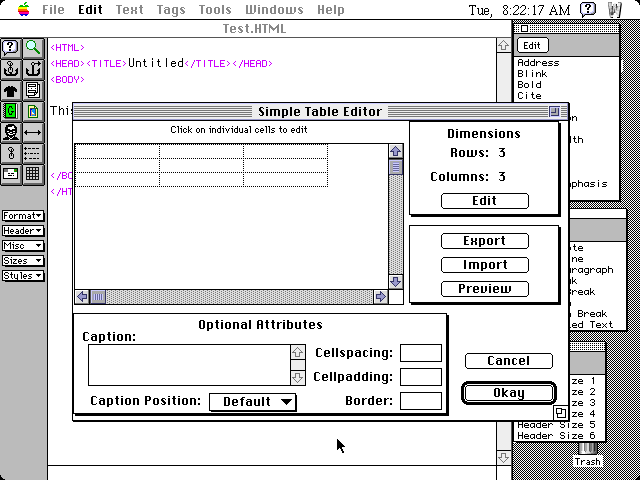This screenshot has height=480, width=640.
Task: Open the Windows menu
Action: (x=274, y=10)
